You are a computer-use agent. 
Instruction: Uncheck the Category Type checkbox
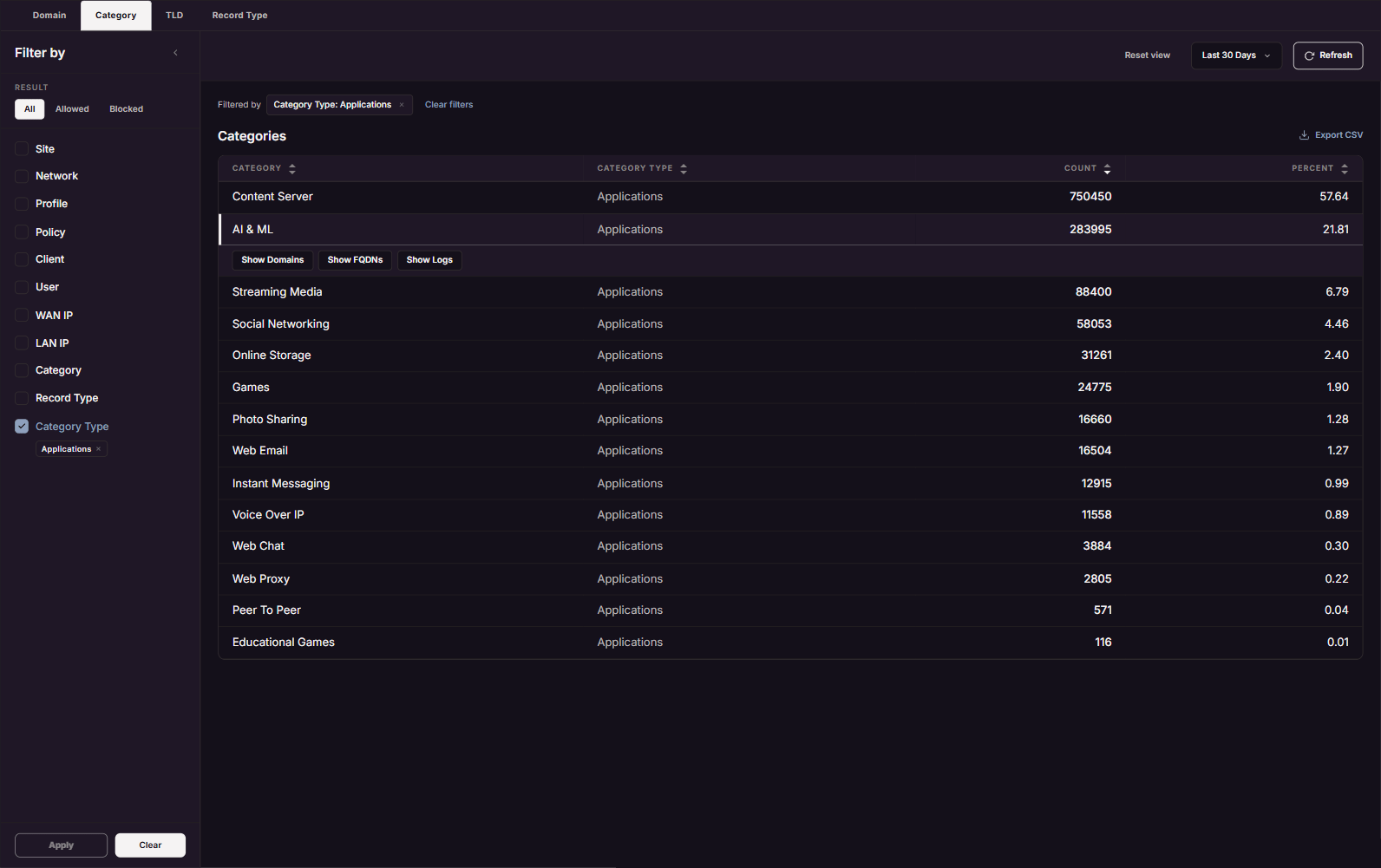(x=22, y=426)
